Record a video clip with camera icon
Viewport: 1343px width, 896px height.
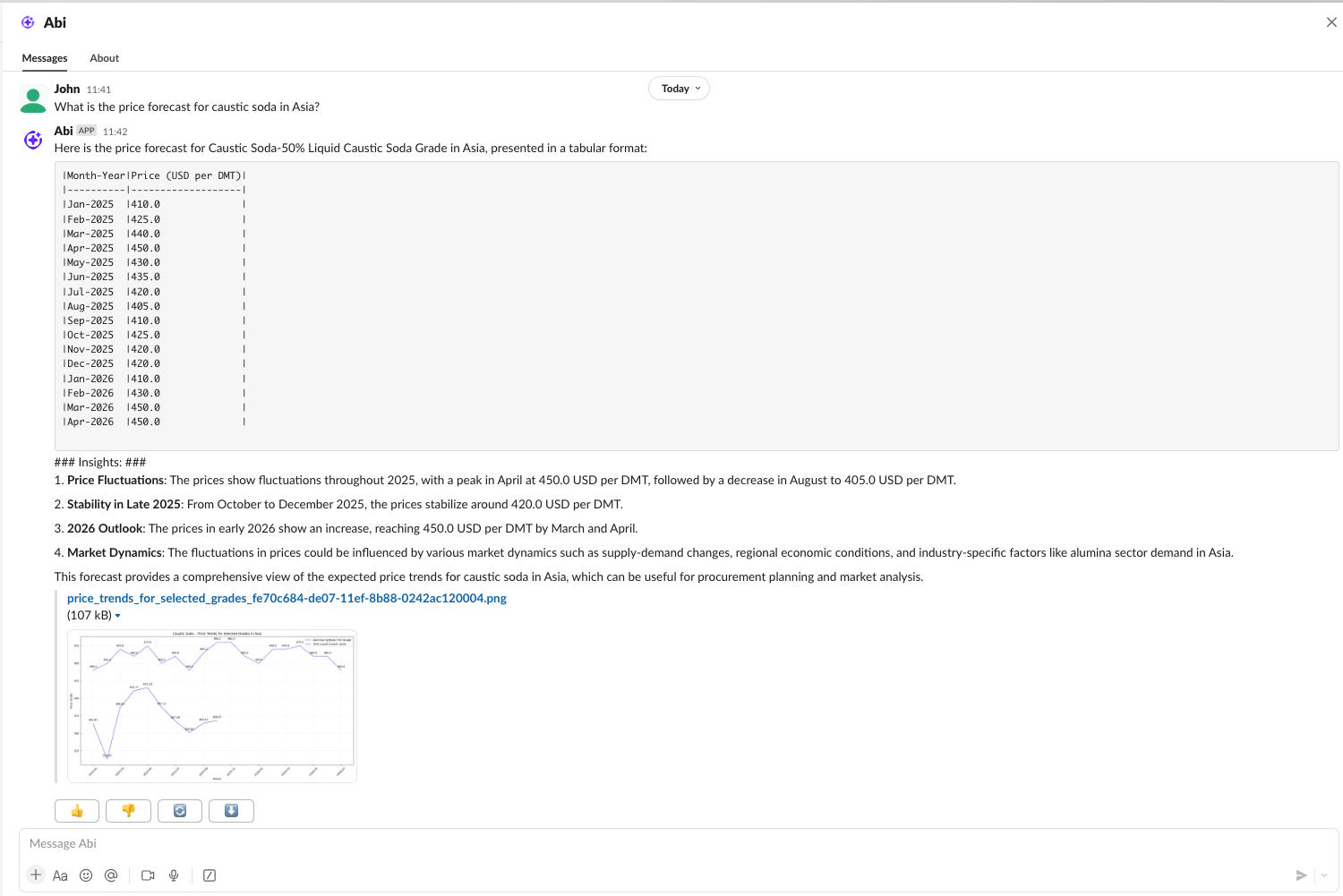click(x=148, y=875)
